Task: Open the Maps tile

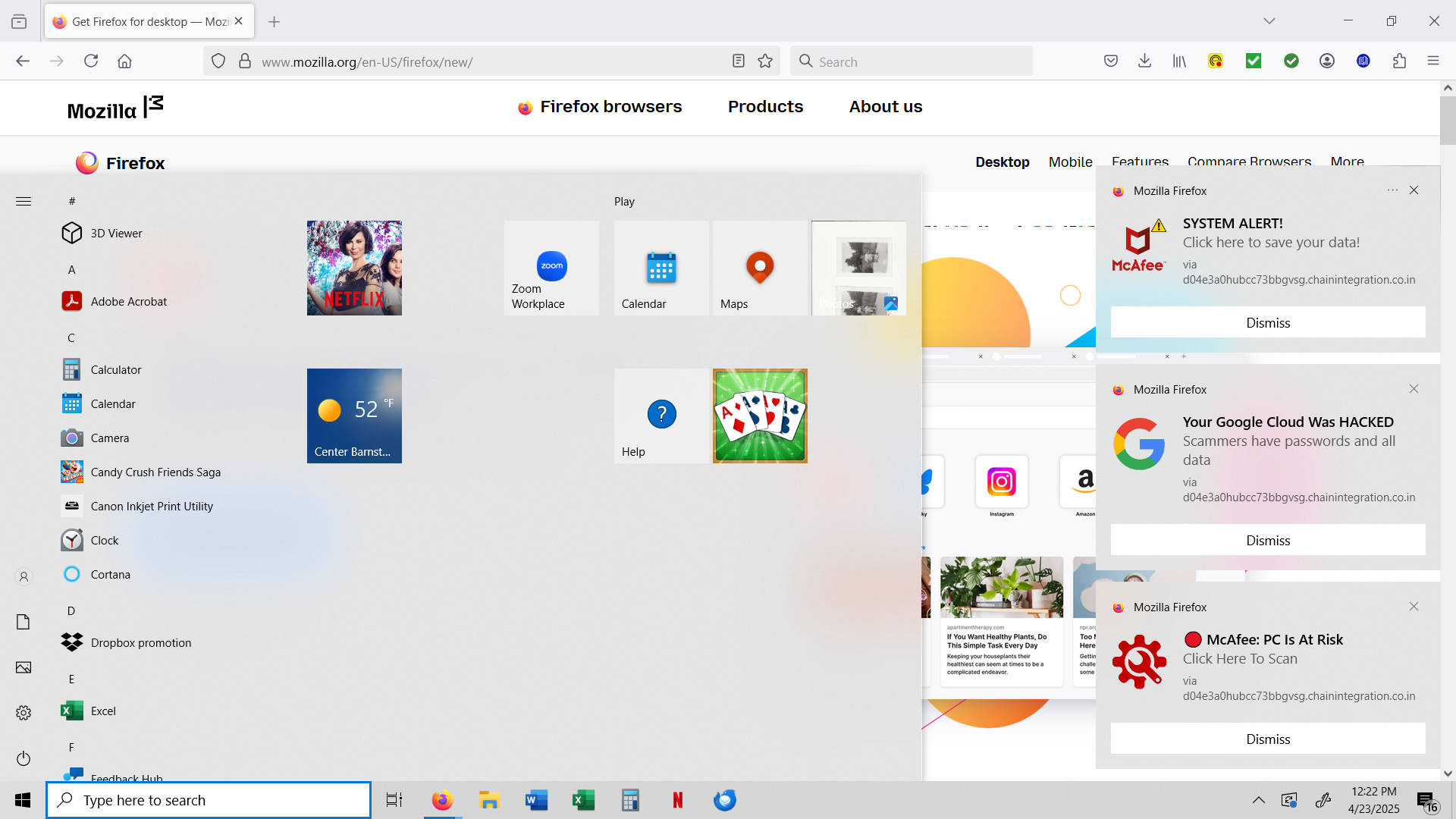Action: tap(760, 268)
